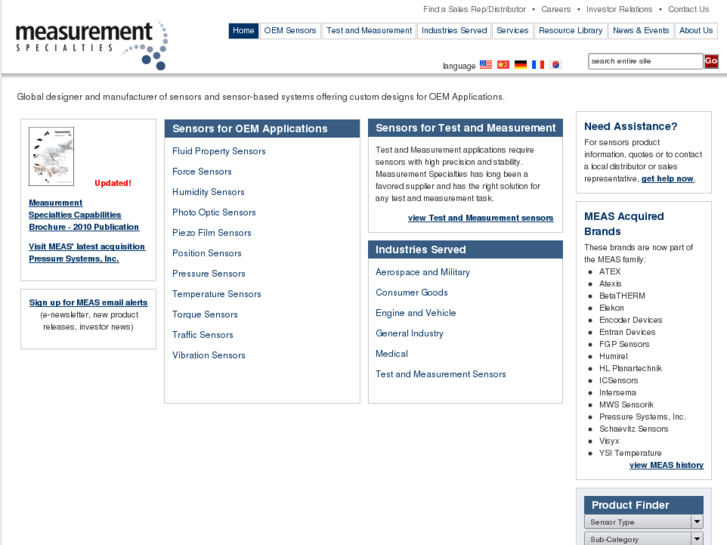This screenshot has width=727, height=545.
Task: Go to the About Us menu
Action: pos(696,31)
